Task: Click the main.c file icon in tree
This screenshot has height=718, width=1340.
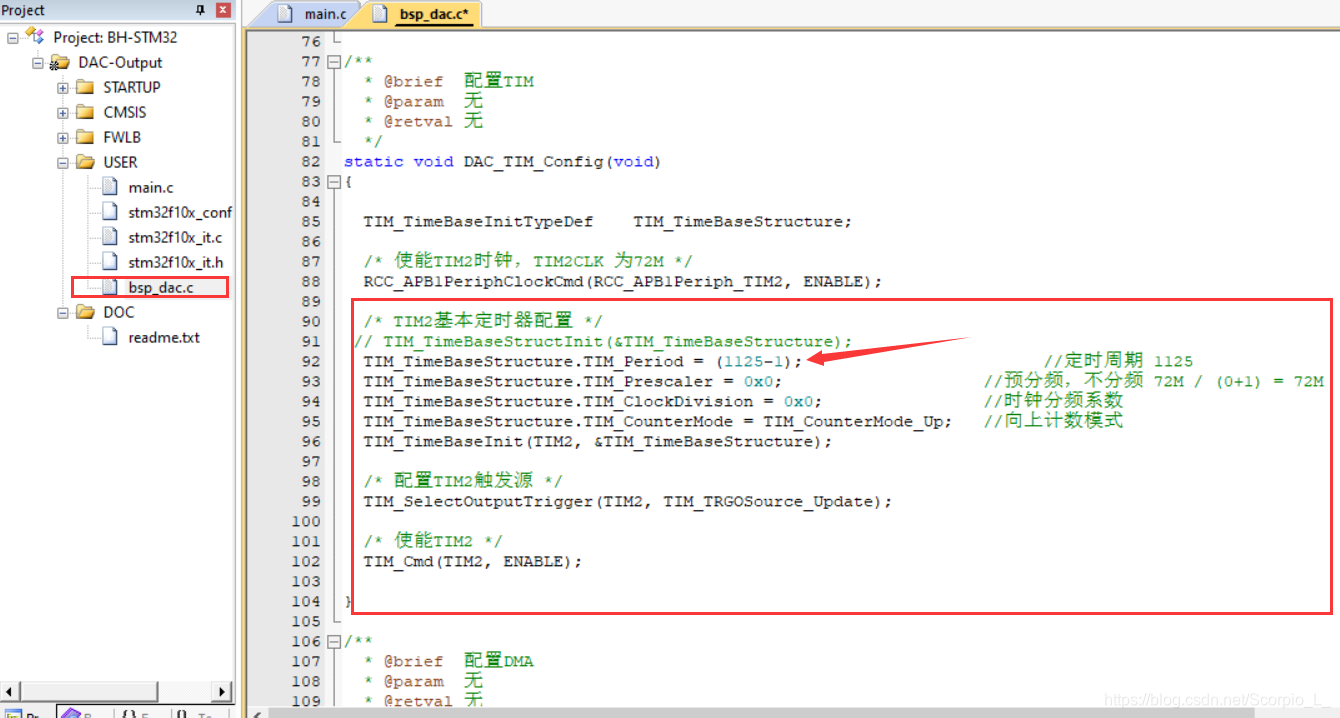Action: pyautogui.click(x=110, y=187)
